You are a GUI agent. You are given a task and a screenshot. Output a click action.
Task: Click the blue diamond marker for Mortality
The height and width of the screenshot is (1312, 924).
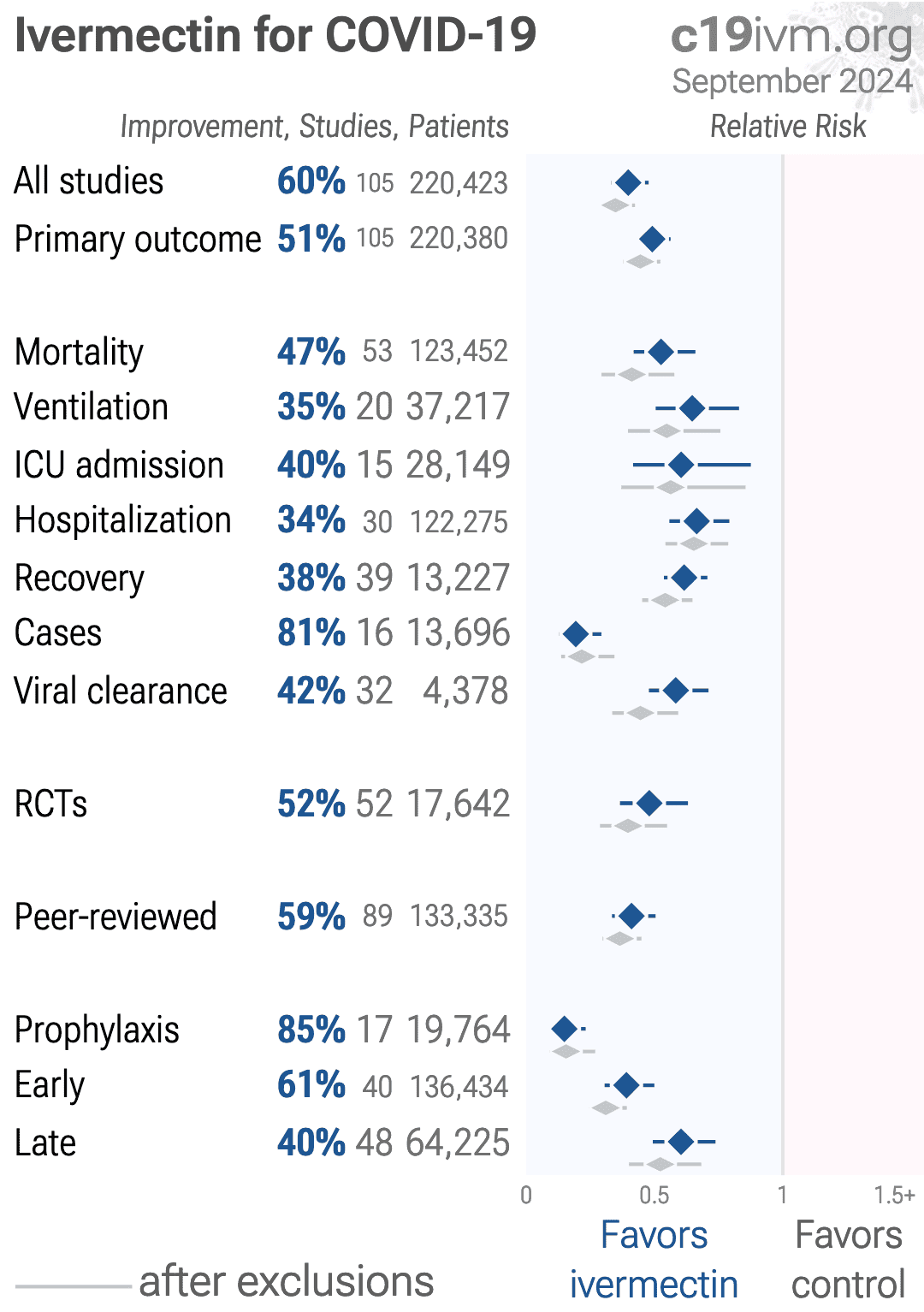(660, 351)
